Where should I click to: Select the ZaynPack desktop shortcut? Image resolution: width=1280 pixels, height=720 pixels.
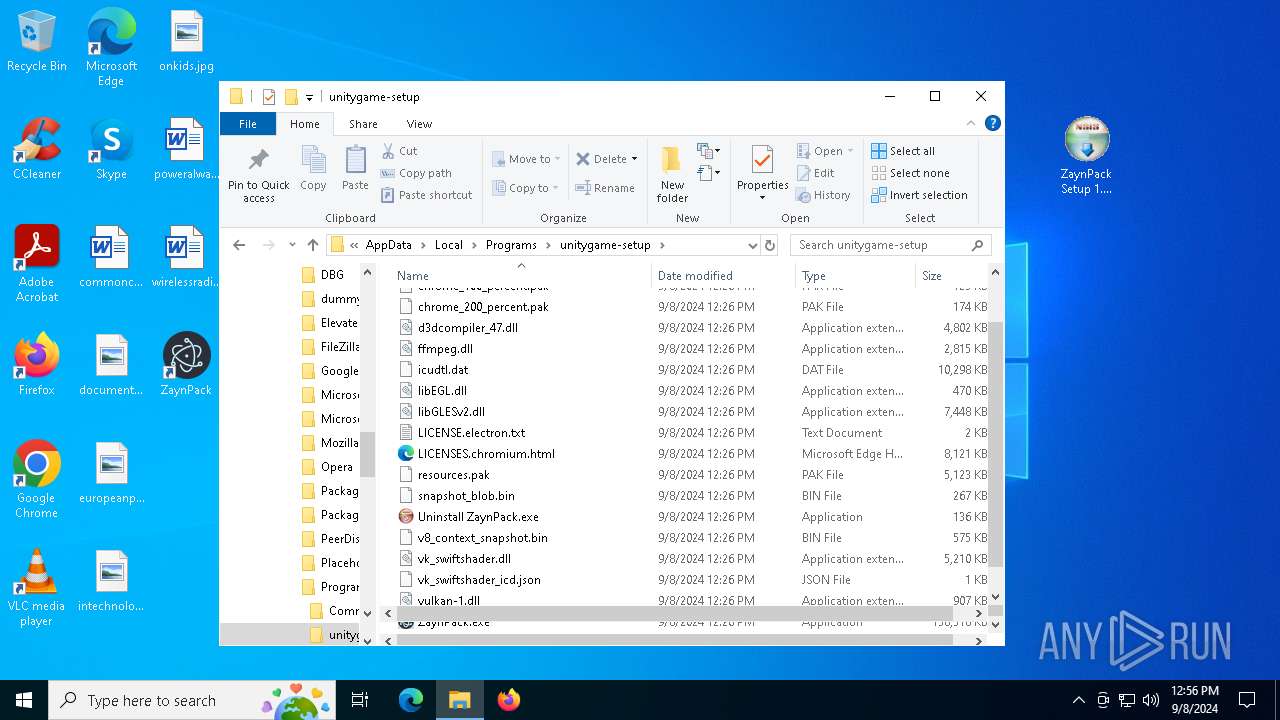pyautogui.click(x=186, y=364)
